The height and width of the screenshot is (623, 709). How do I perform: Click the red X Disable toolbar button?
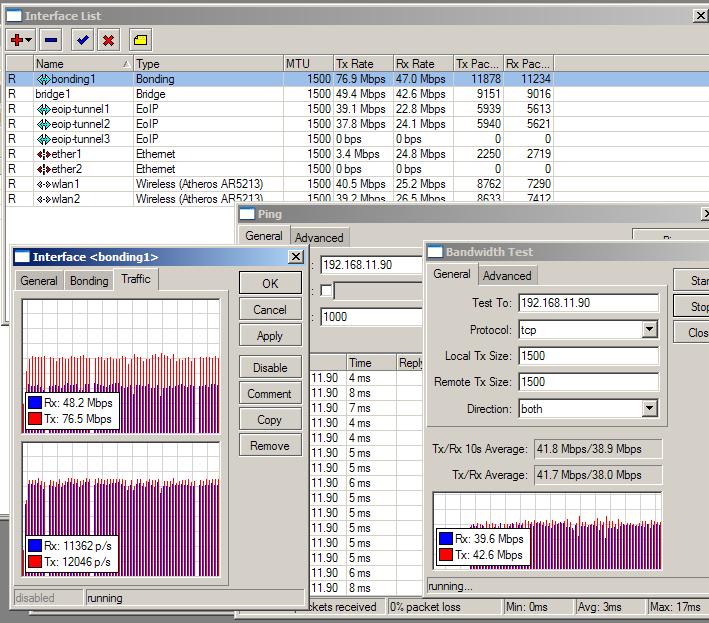pos(108,40)
